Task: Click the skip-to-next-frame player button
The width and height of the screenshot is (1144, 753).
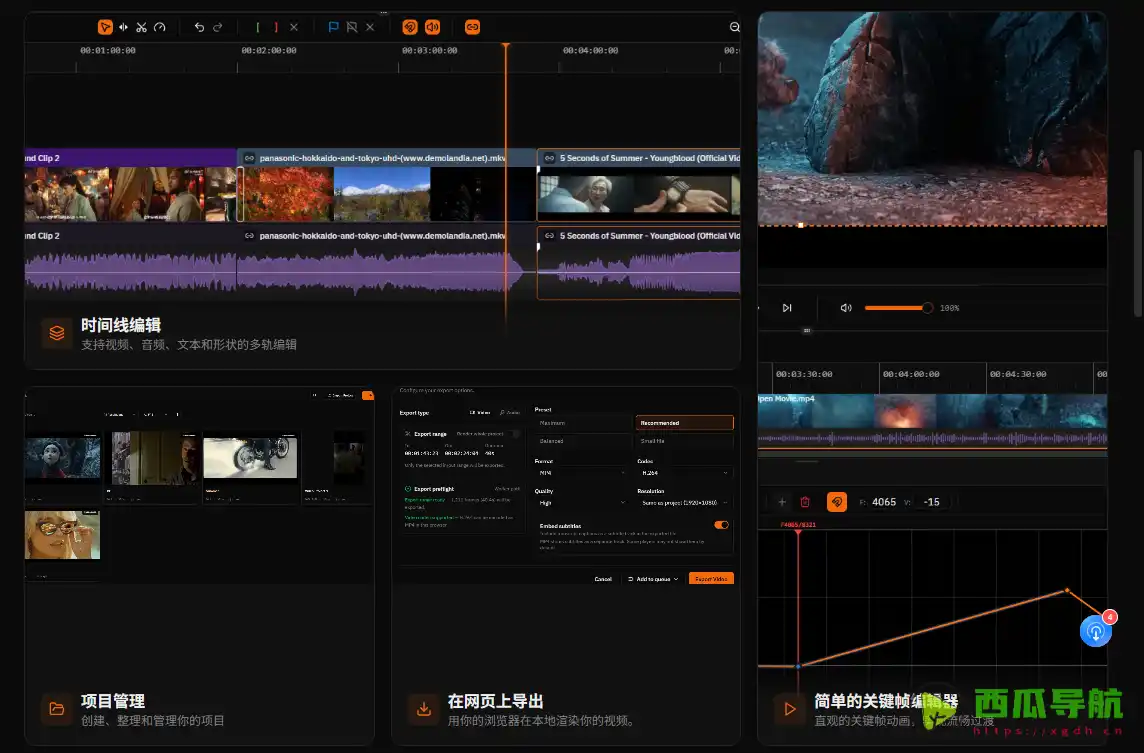Action: [x=787, y=308]
